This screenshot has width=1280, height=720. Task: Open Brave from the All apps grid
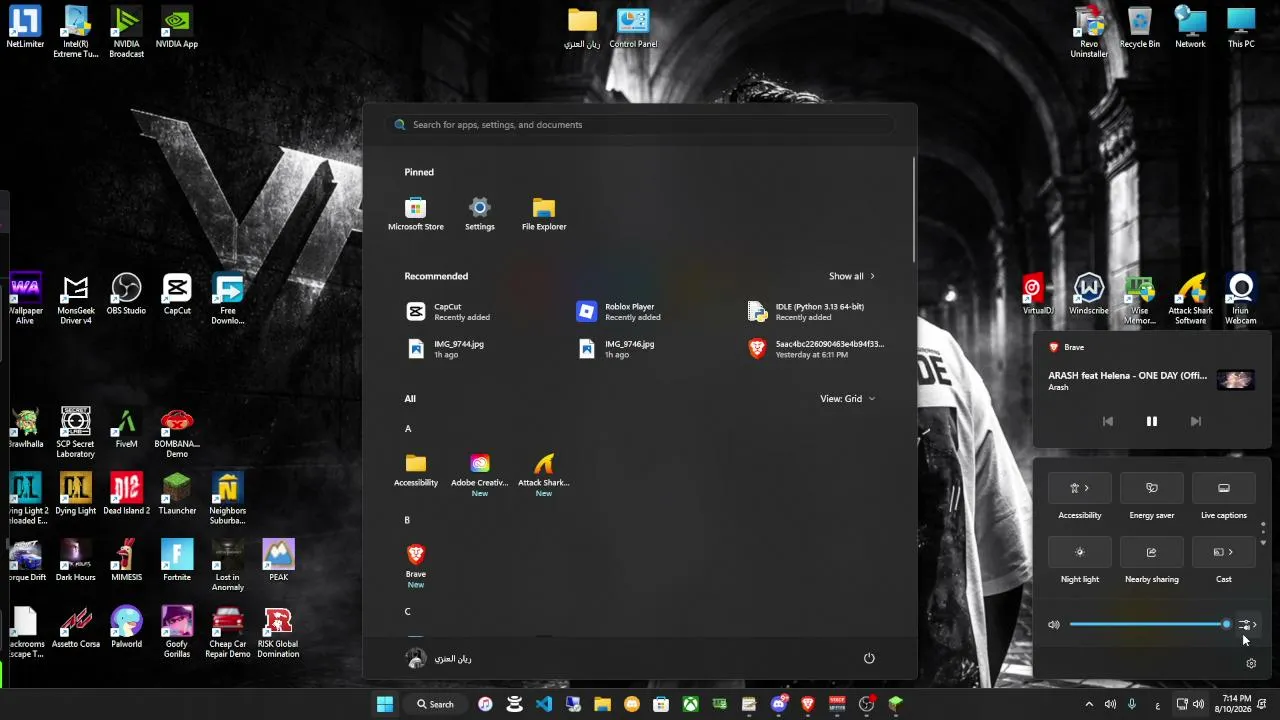tap(416, 565)
